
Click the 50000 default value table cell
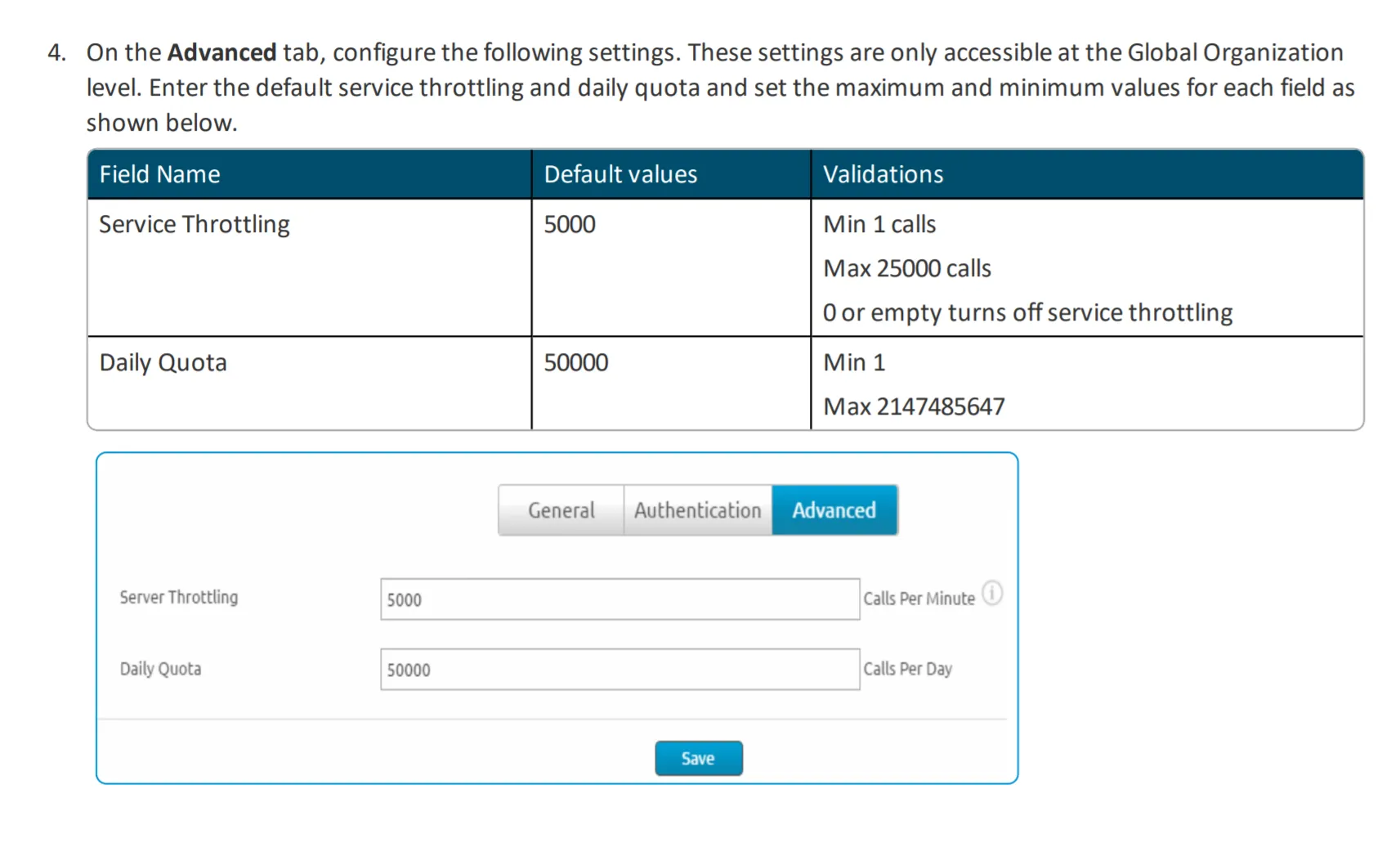click(576, 362)
